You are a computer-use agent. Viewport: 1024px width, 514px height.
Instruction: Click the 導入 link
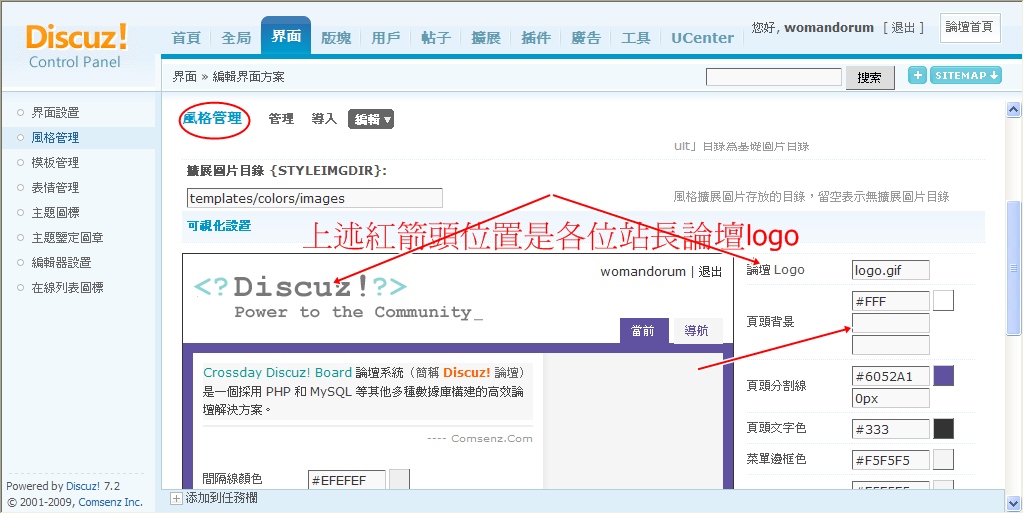pyautogui.click(x=324, y=119)
